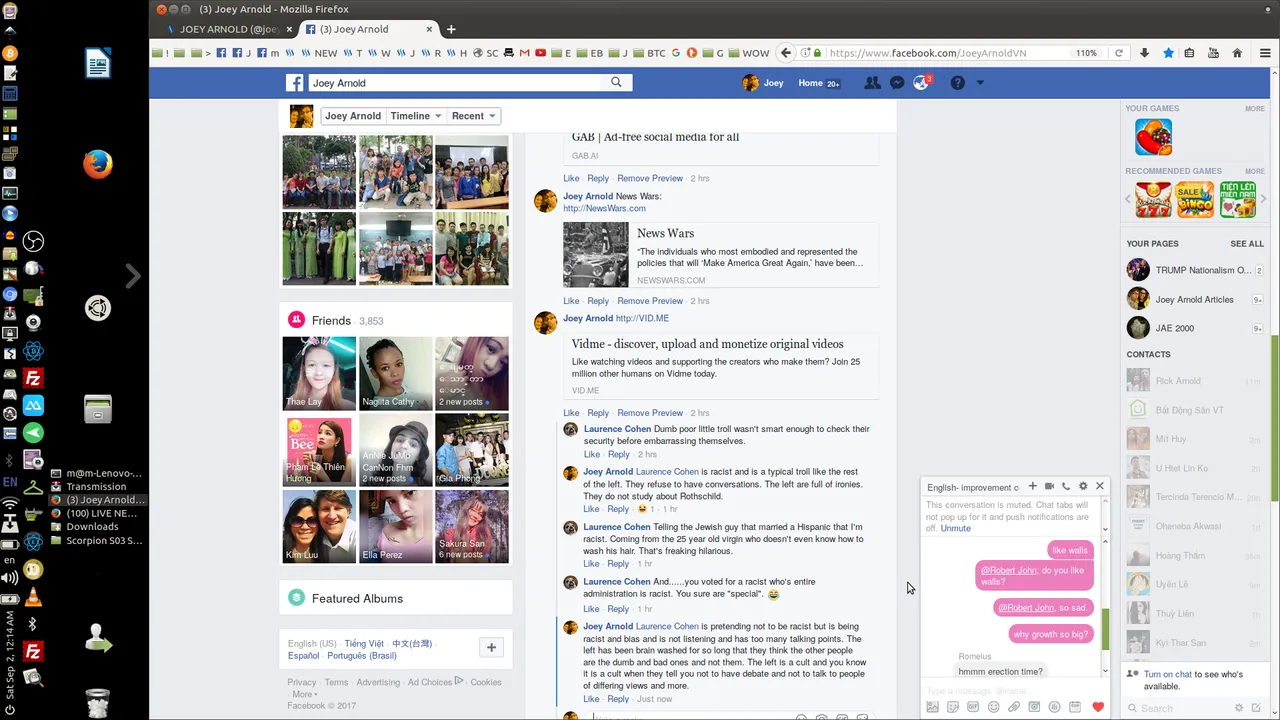The image size is (1280, 720).
Task: Add a language with the plus button
Action: [x=491, y=647]
